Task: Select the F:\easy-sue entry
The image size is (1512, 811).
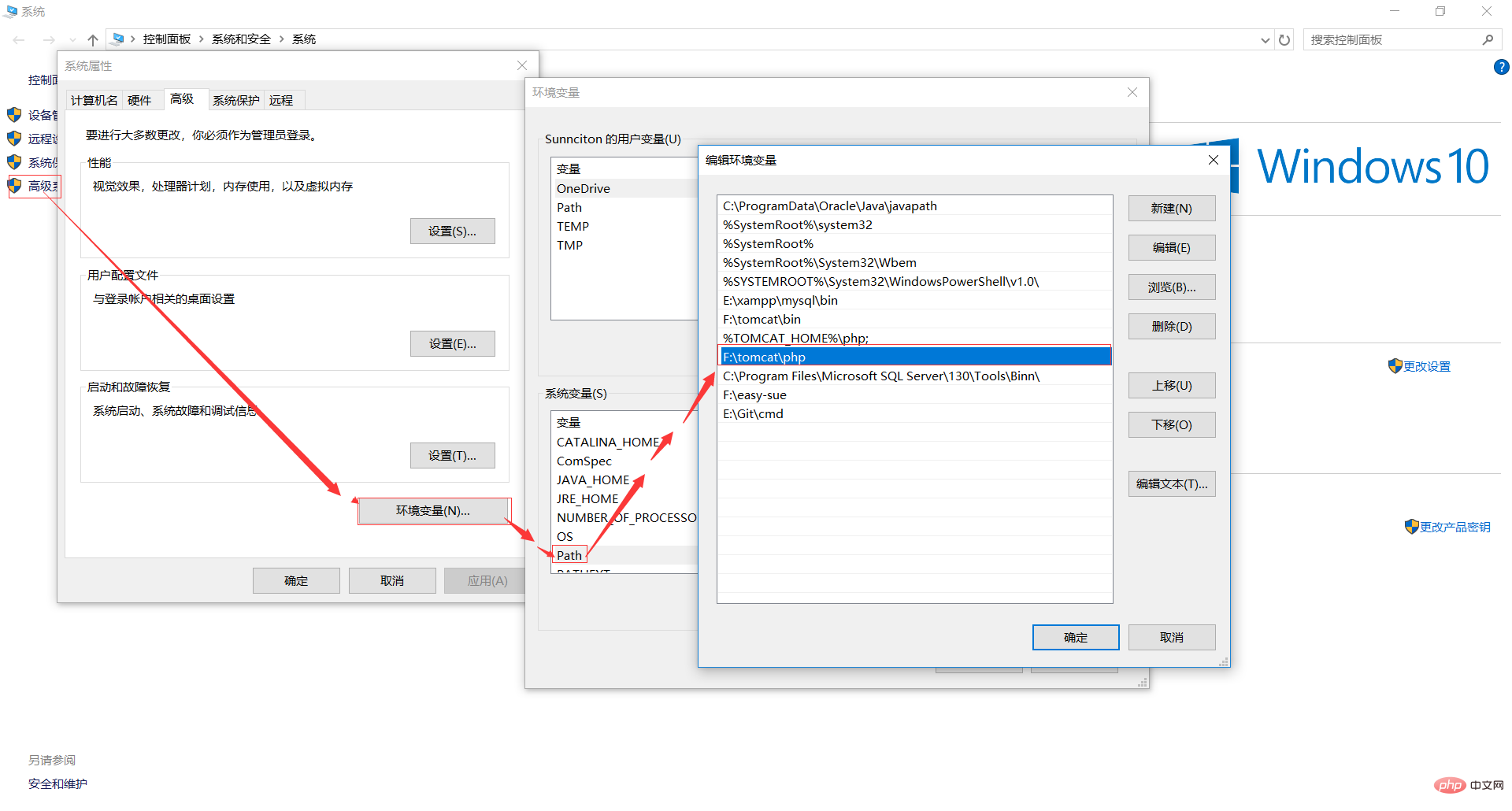Action: click(x=915, y=394)
